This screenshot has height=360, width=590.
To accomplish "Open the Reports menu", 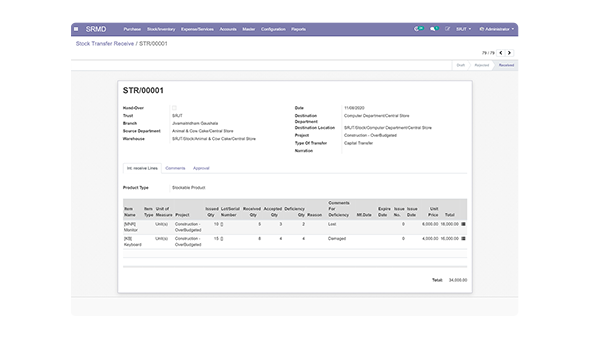I will coord(298,29).
